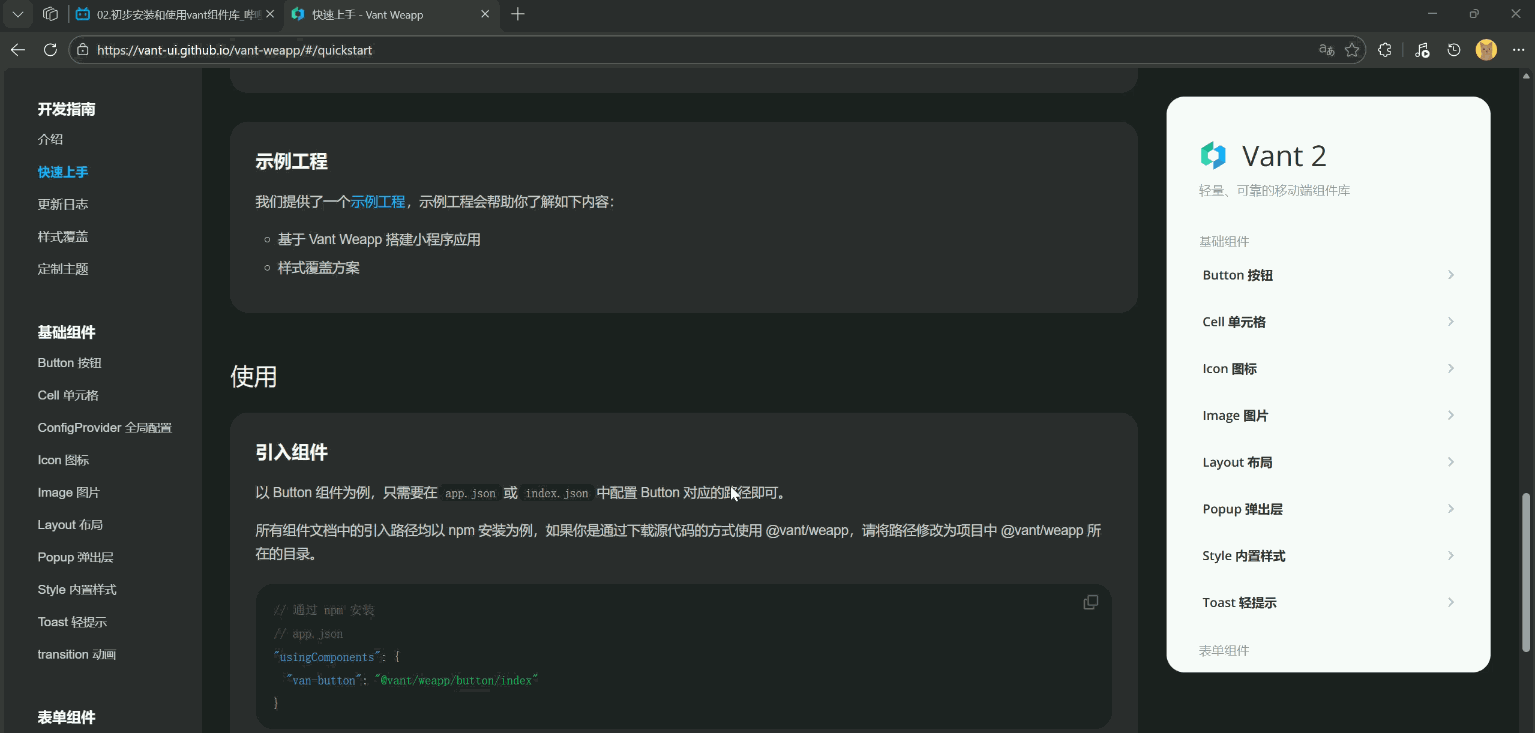Screen dimensions: 1535x733
Task: View site information lock icon
Action: [x=82, y=50]
